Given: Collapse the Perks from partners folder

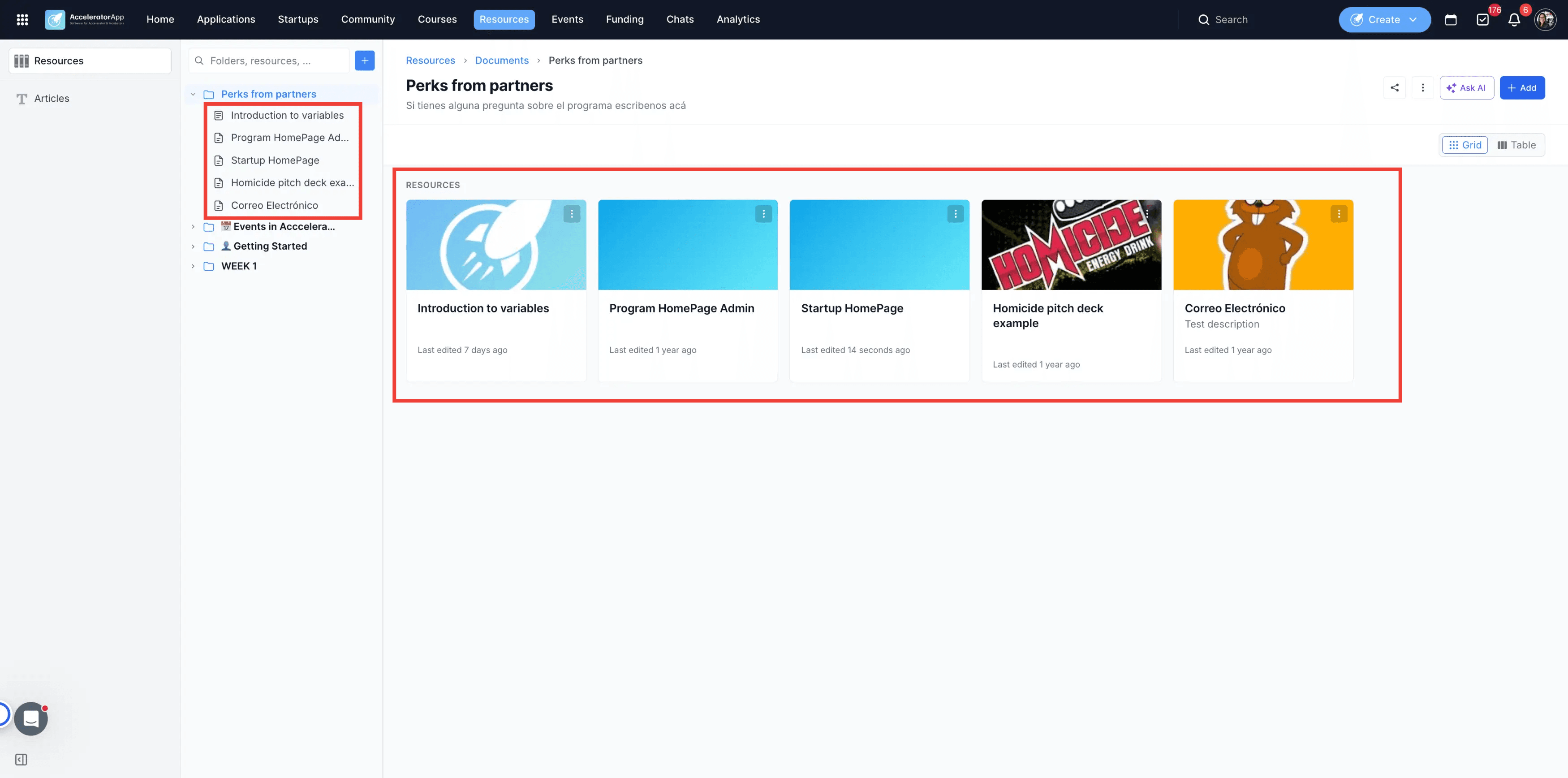Looking at the screenshot, I should tap(193, 95).
